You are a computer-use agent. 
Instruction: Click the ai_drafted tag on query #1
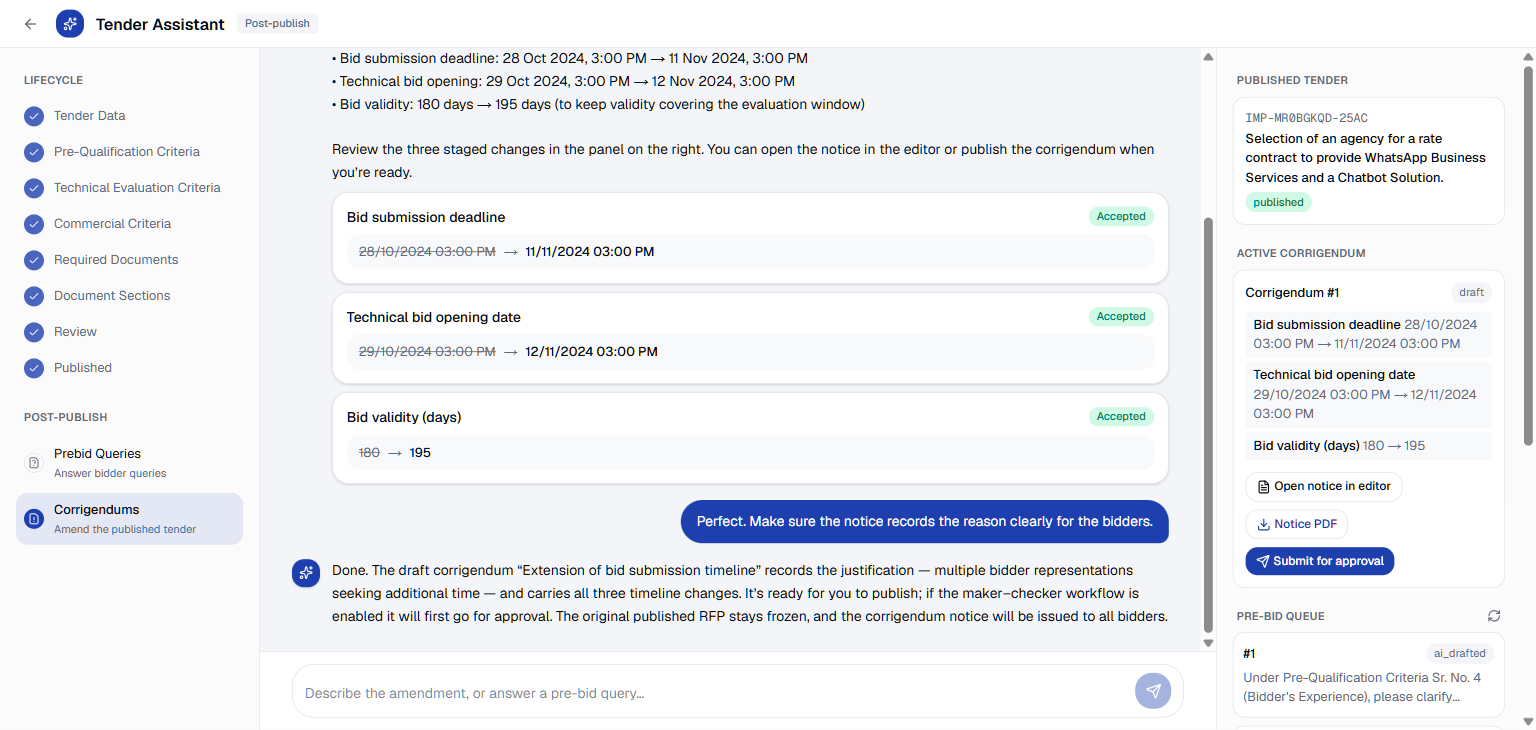pos(1459,653)
